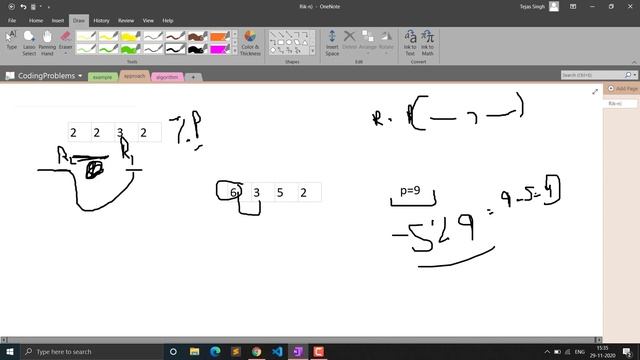This screenshot has width=640, height=360.
Task: Click the Insert Space tool
Action: 332,42
